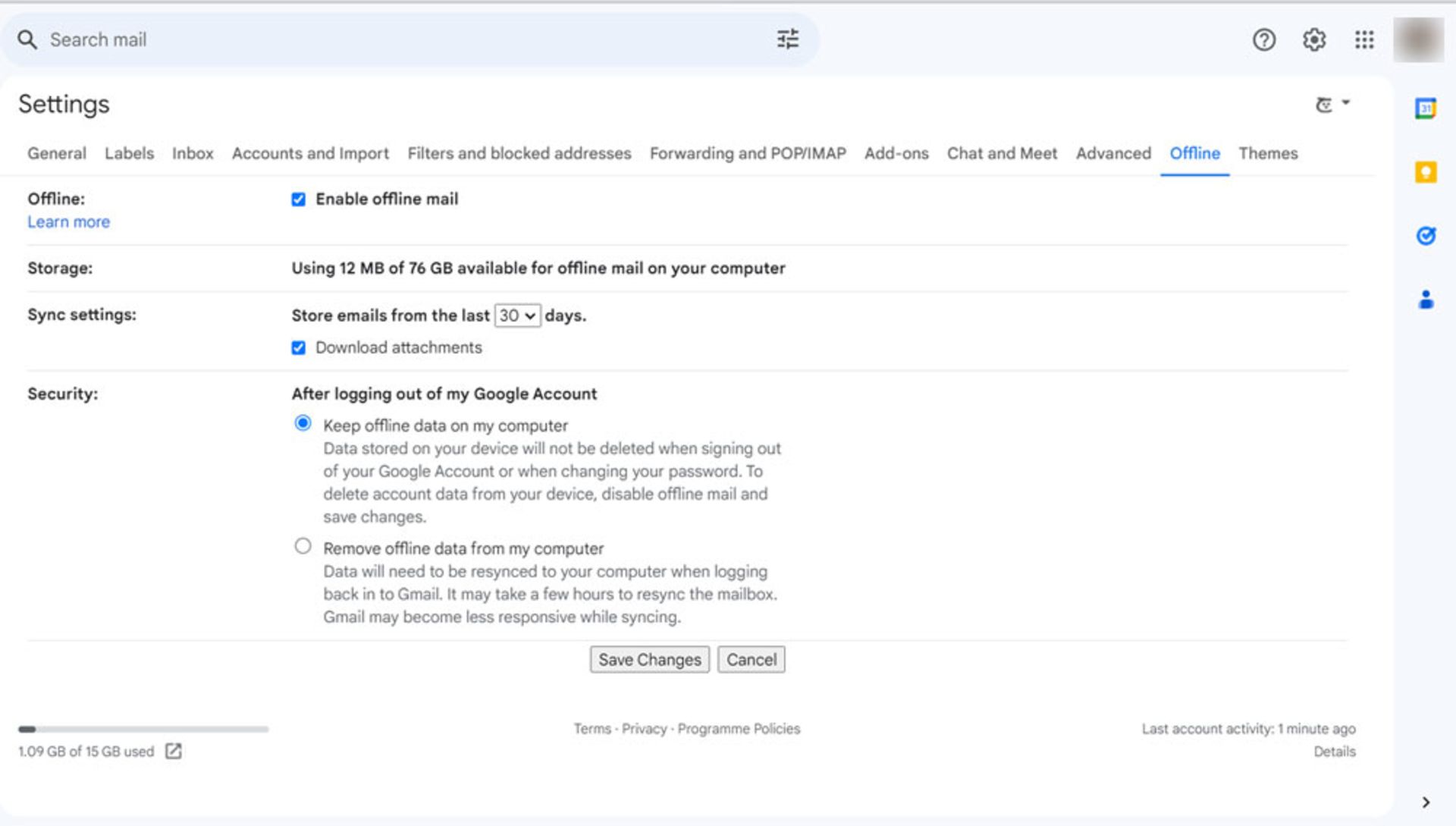1456x826 pixels.
Task: Toggle Download attachments checkbox
Action: 299,347
